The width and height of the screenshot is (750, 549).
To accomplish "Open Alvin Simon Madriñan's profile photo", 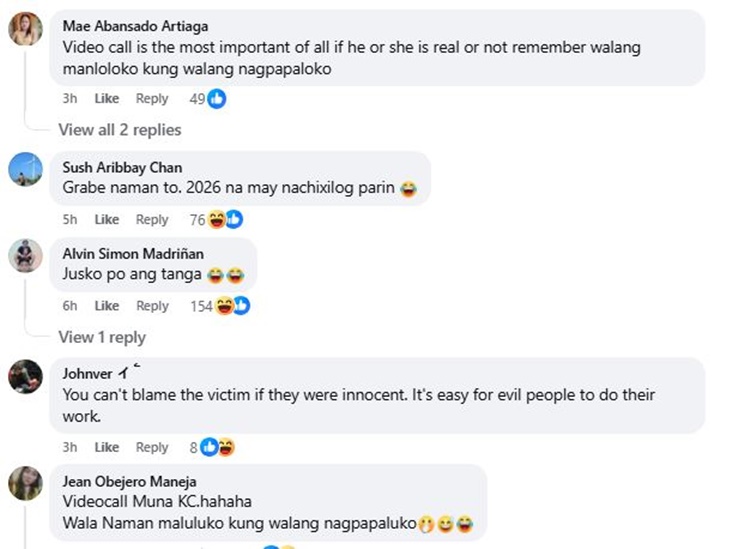I will (x=25, y=256).
